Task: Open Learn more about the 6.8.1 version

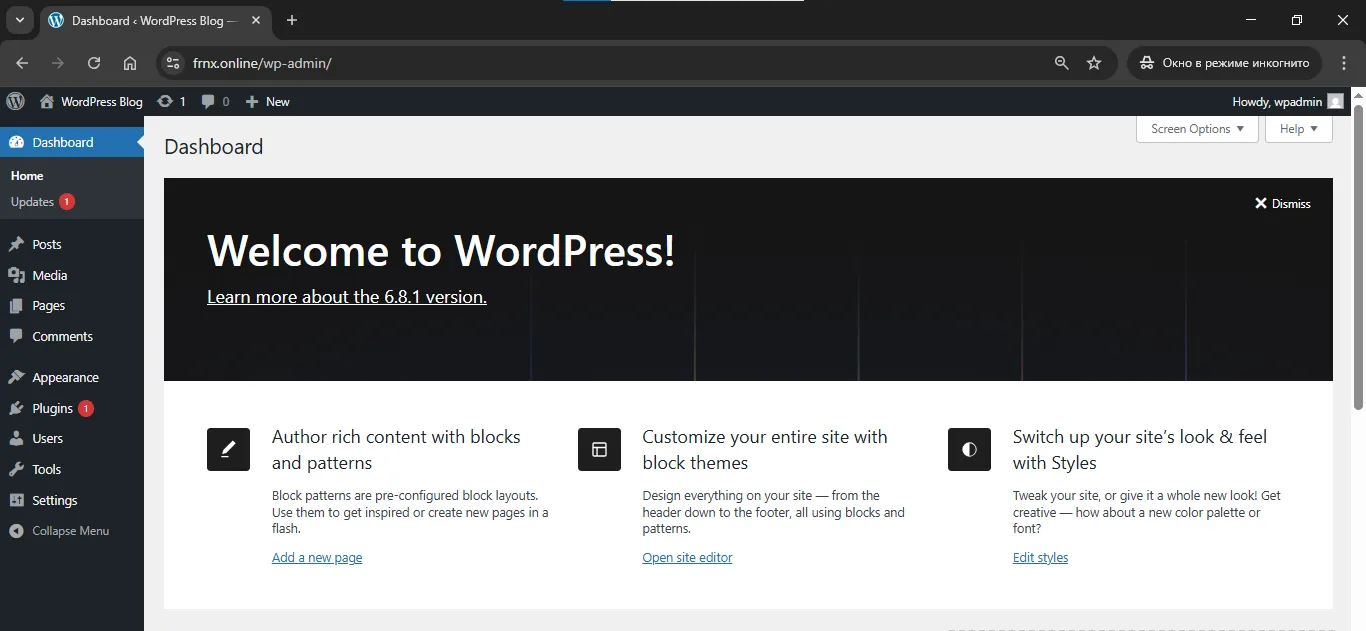Action: point(347,297)
